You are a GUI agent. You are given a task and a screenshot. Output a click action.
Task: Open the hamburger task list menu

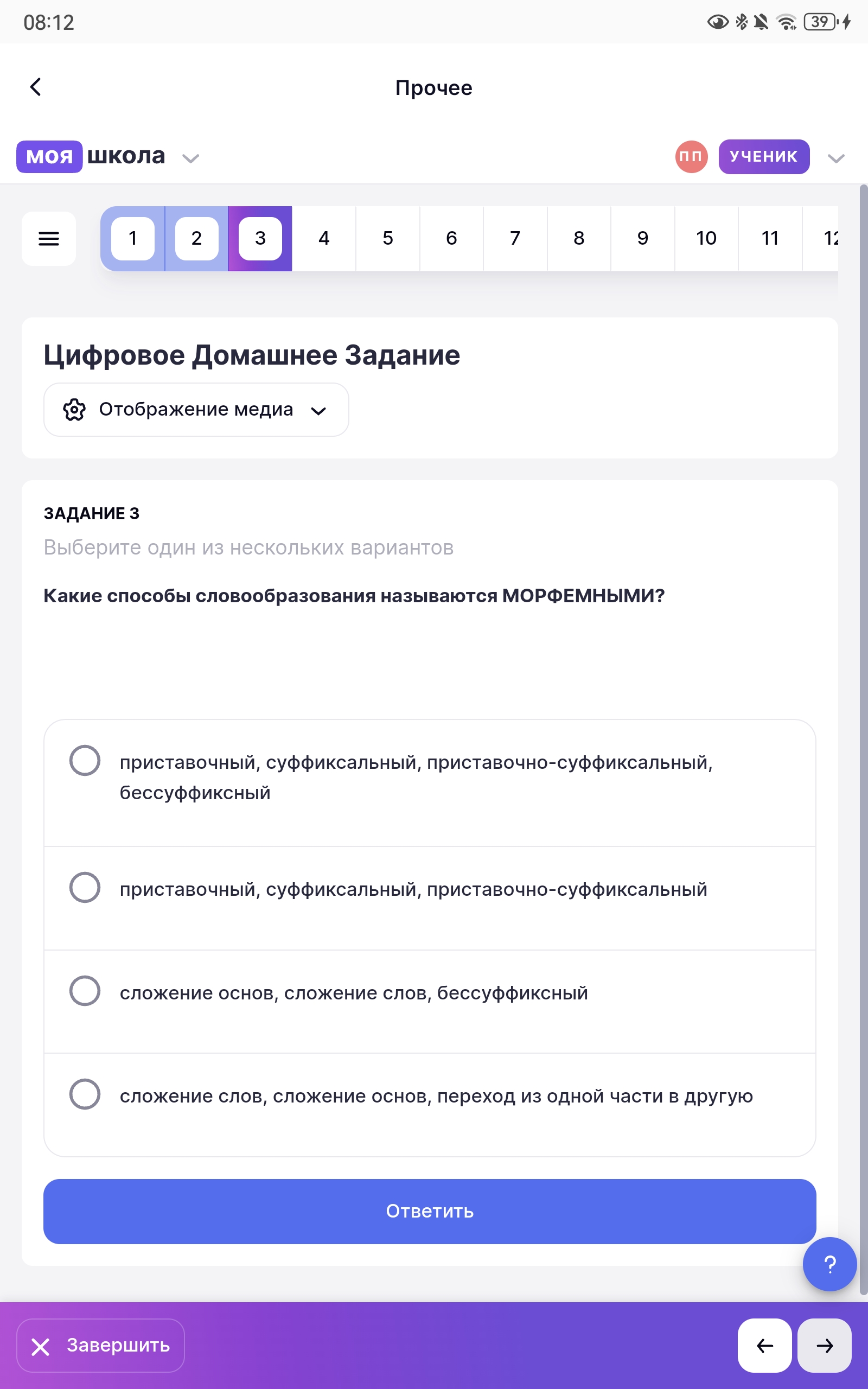point(49,238)
